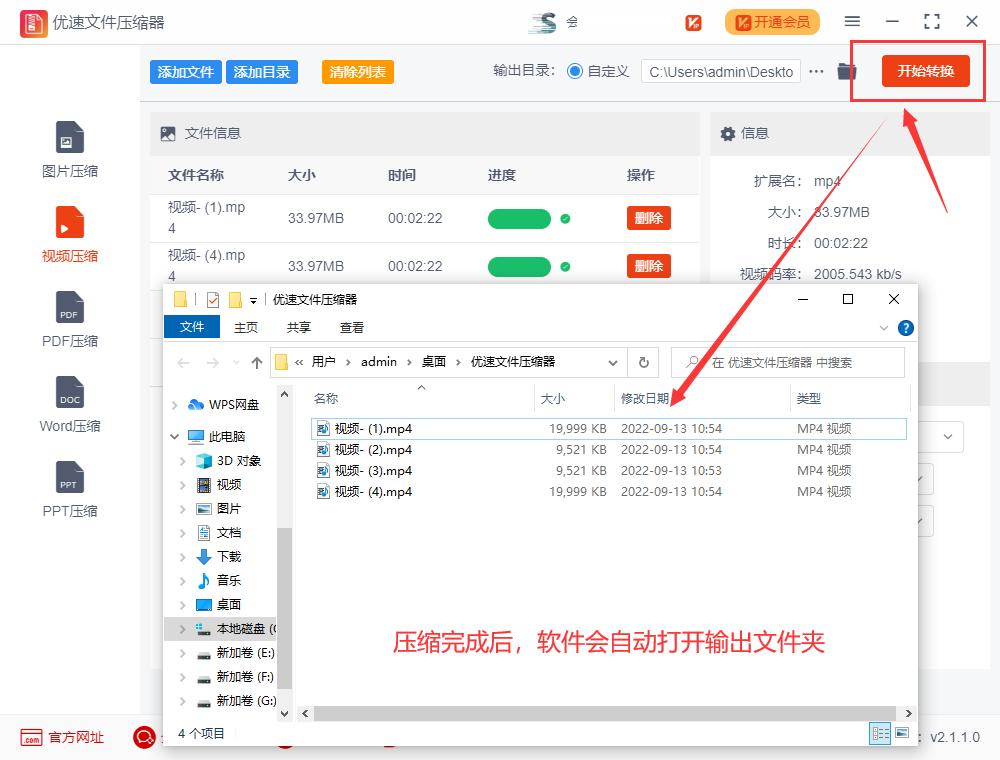Click the admin breadcrumb in the path bar

[x=378, y=361]
